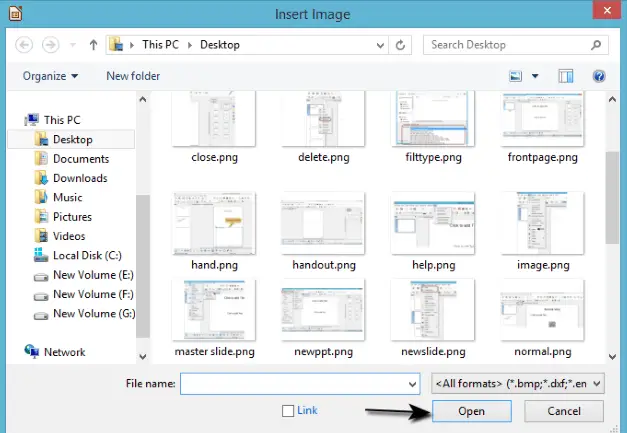Select Local Disk (C:) drive
Image resolution: width=627 pixels, height=433 pixels.
87,255
